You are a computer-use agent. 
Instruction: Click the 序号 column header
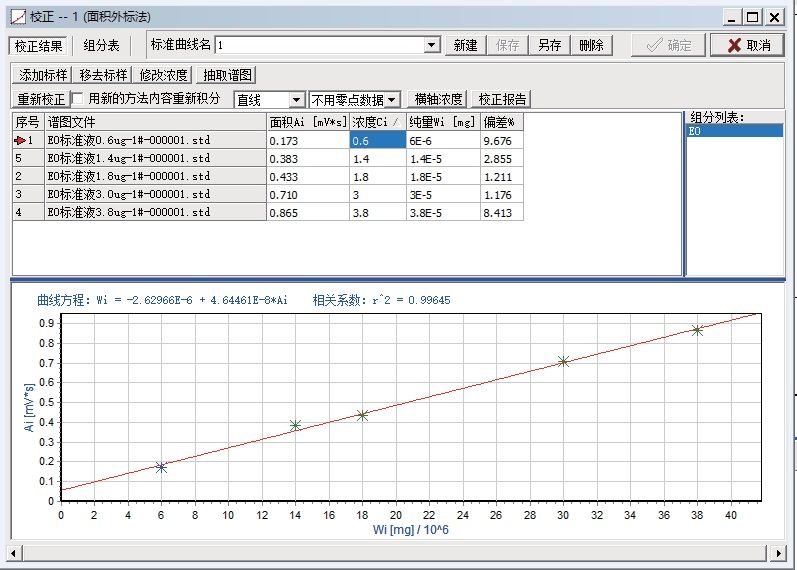coord(28,122)
